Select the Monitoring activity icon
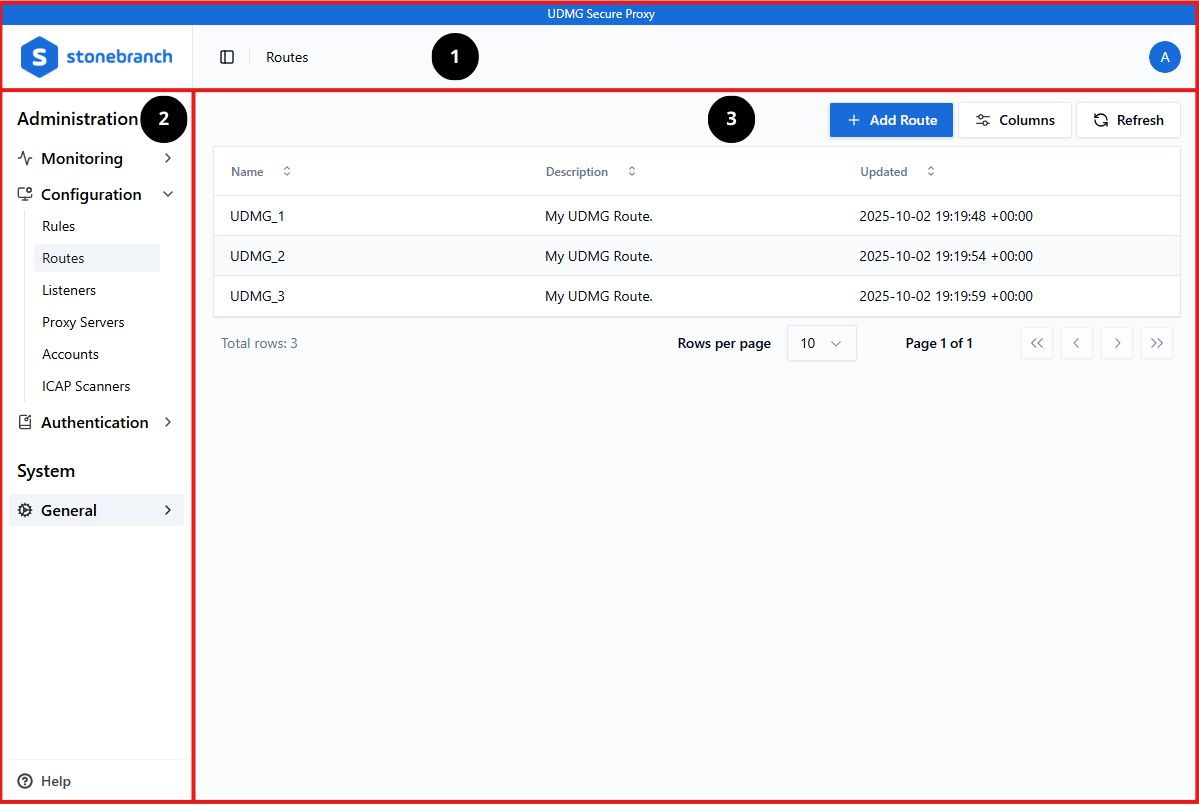Screen dimensions: 1199x805 pos(24,158)
